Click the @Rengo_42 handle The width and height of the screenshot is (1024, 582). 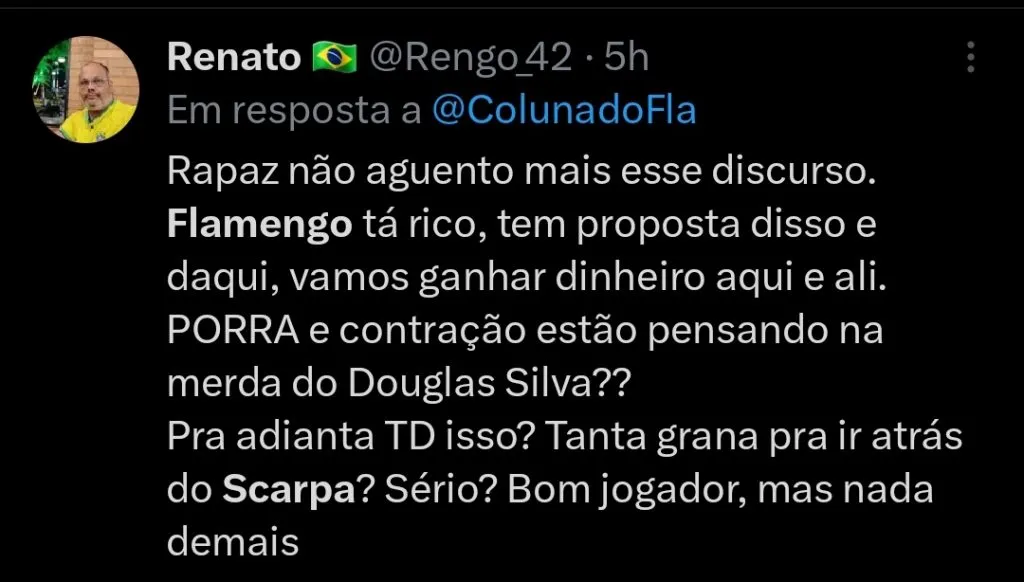472,58
